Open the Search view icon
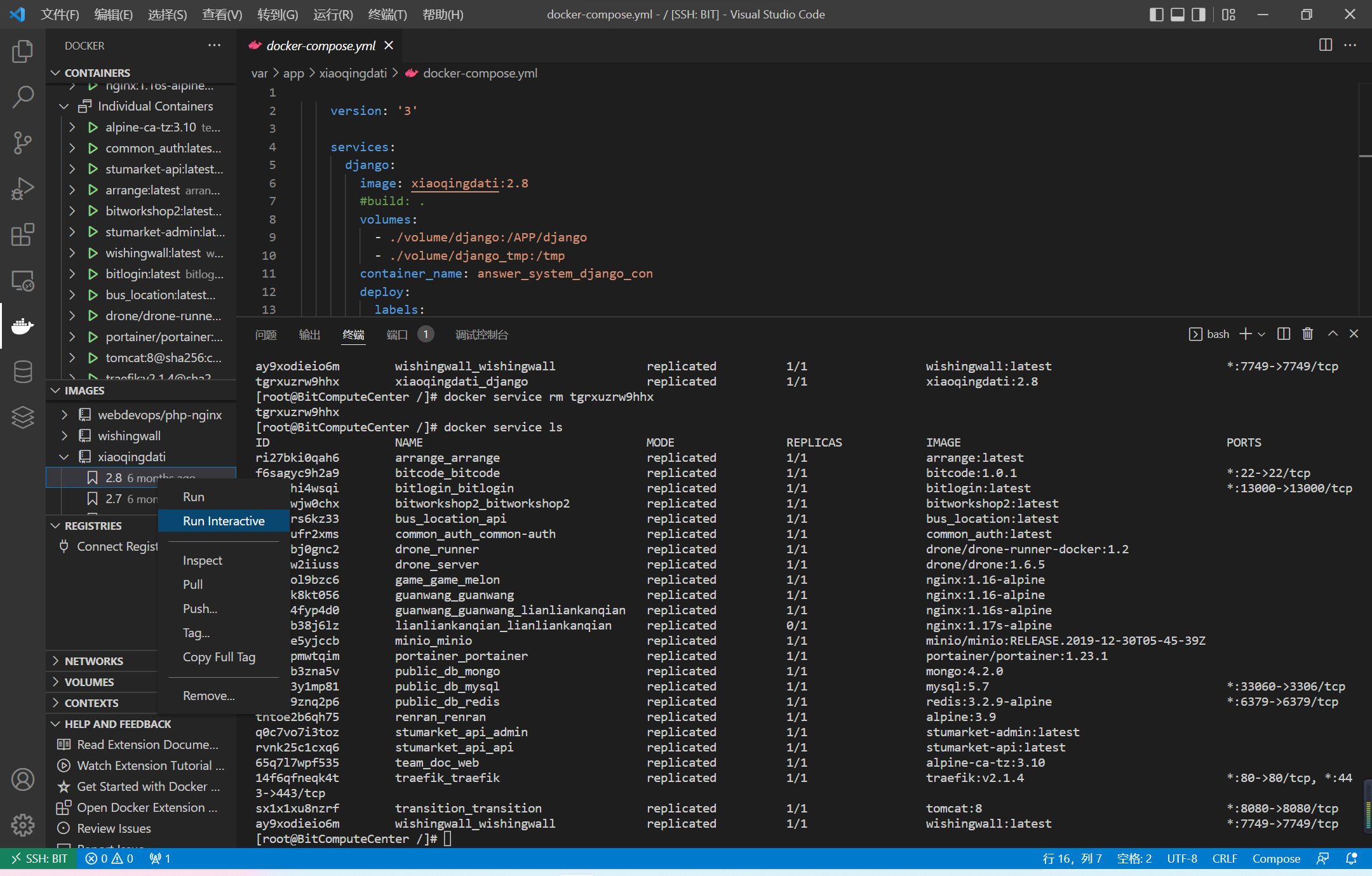 pyautogui.click(x=23, y=97)
